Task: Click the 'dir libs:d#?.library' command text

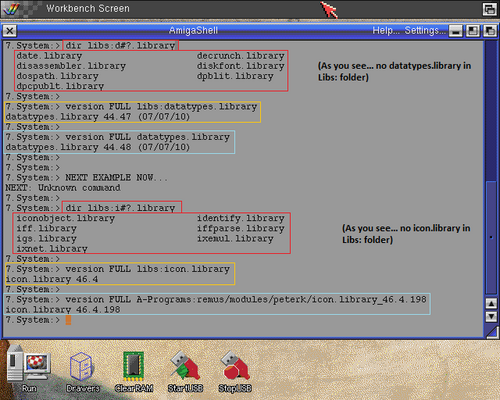Action: (x=120, y=46)
